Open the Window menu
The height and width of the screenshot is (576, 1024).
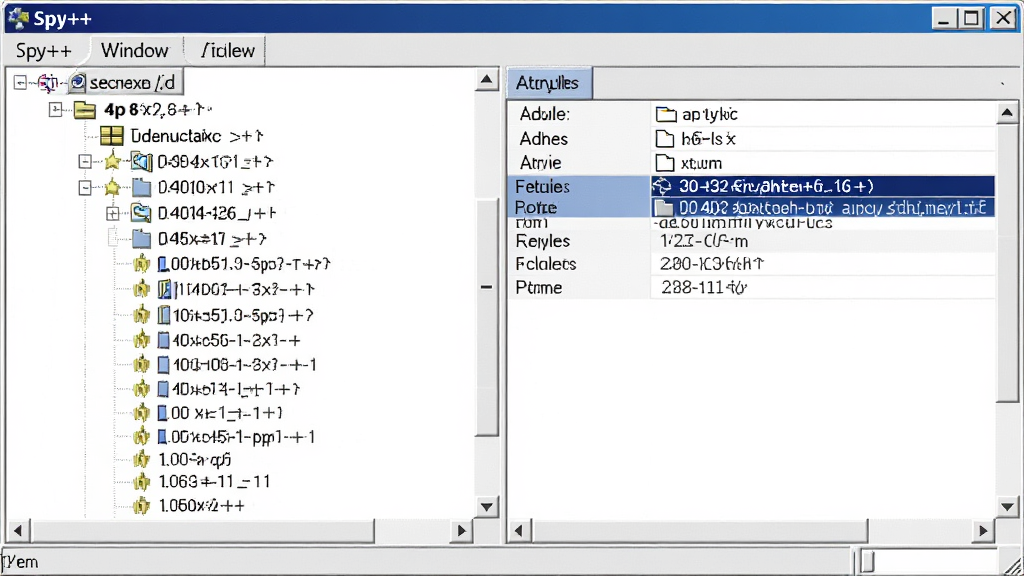tap(135, 50)
